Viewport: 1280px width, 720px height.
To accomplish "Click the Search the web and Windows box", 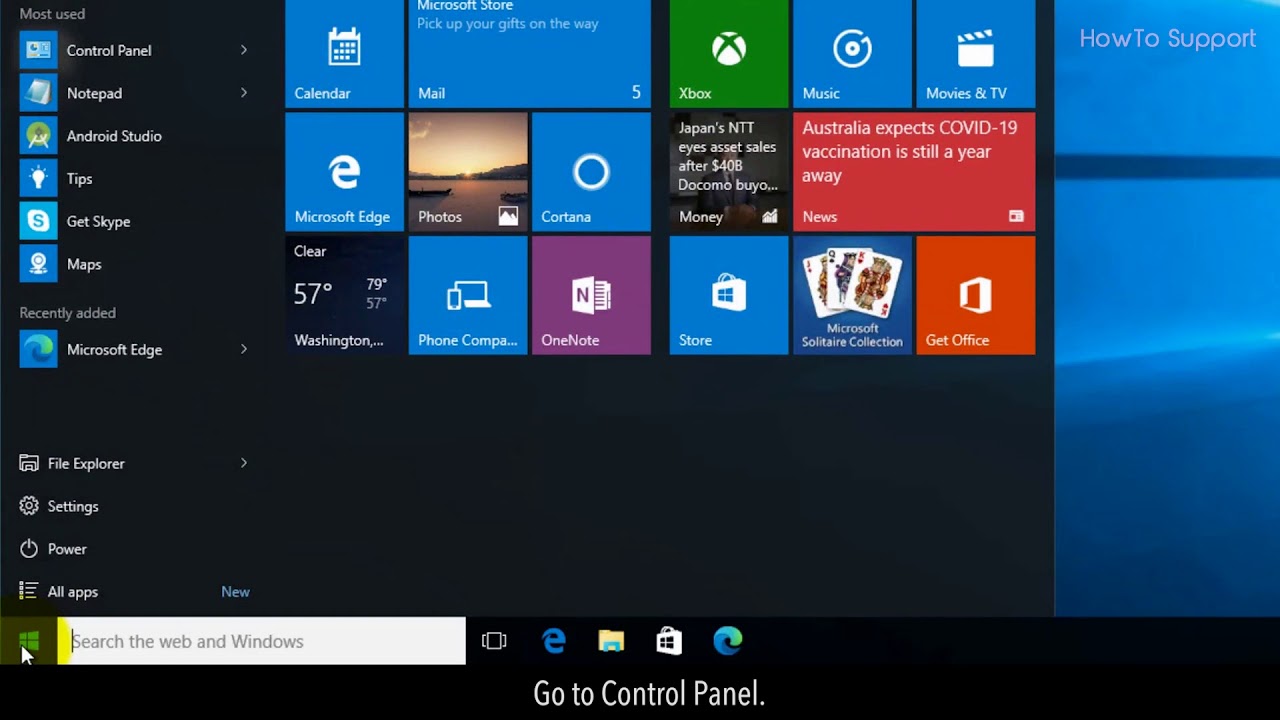I will [x=262, y=641].
